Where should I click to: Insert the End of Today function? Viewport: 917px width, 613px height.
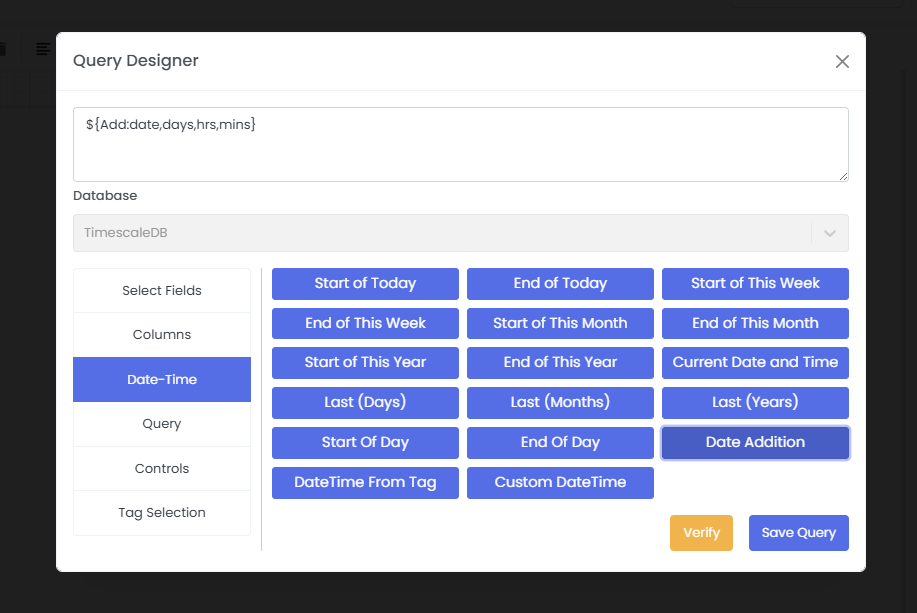[x=560, y=284]
